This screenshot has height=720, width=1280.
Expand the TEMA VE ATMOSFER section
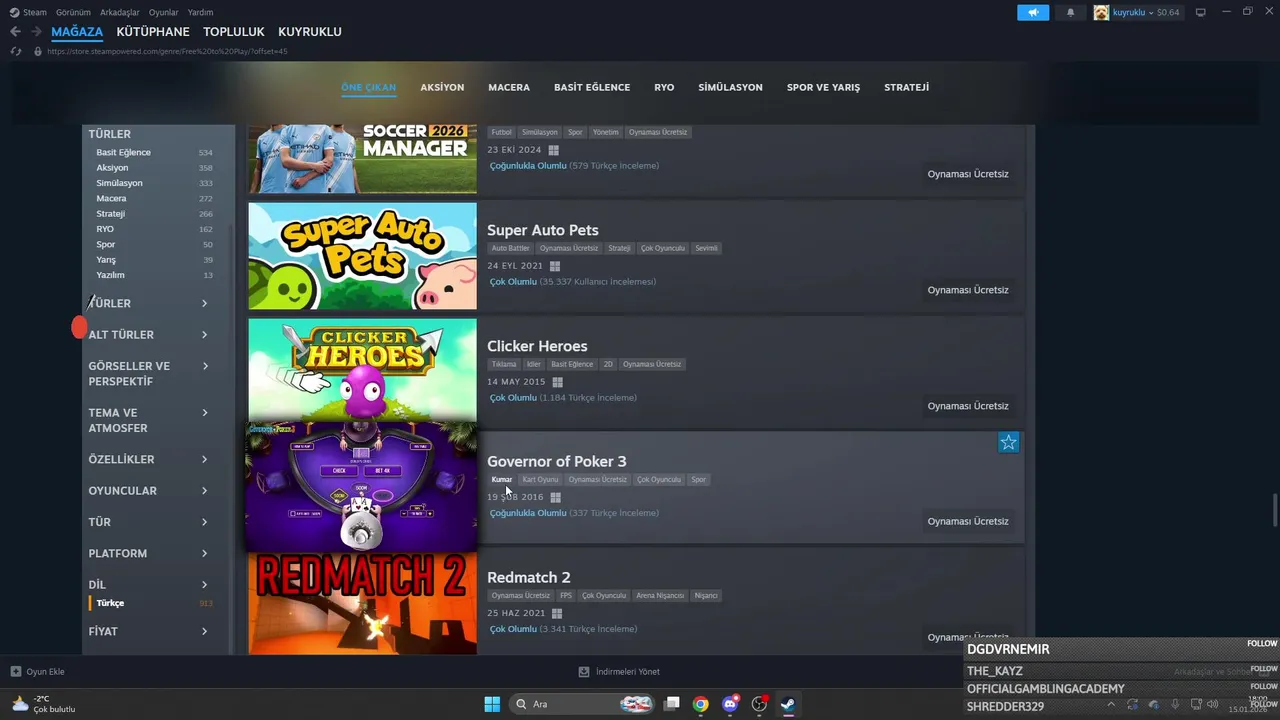click(x=148, y=420)
